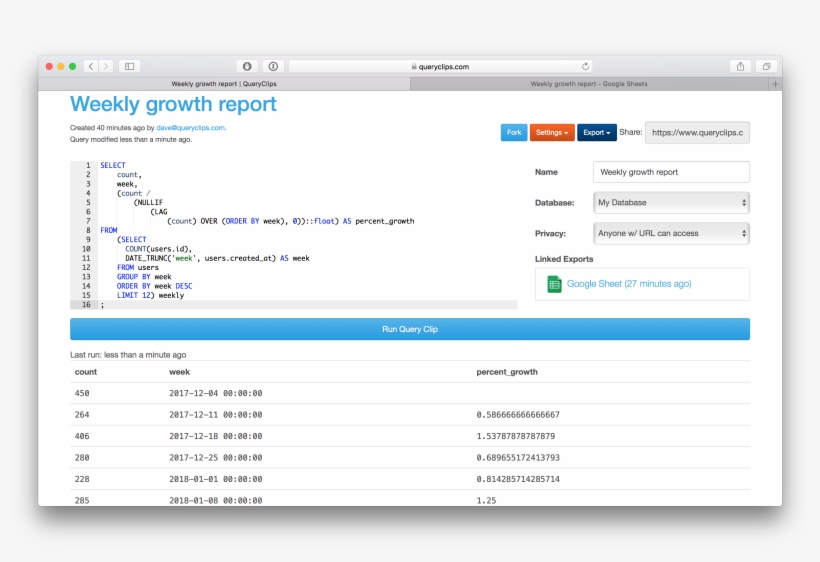This screenshot has height=562, width=820.
Task: Click line 14 ORDER BY week DESC
Action: click(x=154, y=286)
